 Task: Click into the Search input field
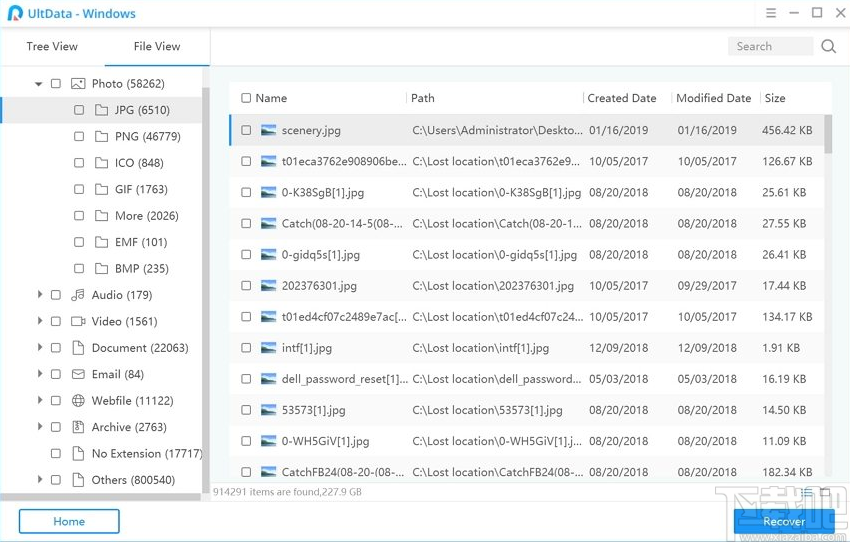tap(770, 46)
